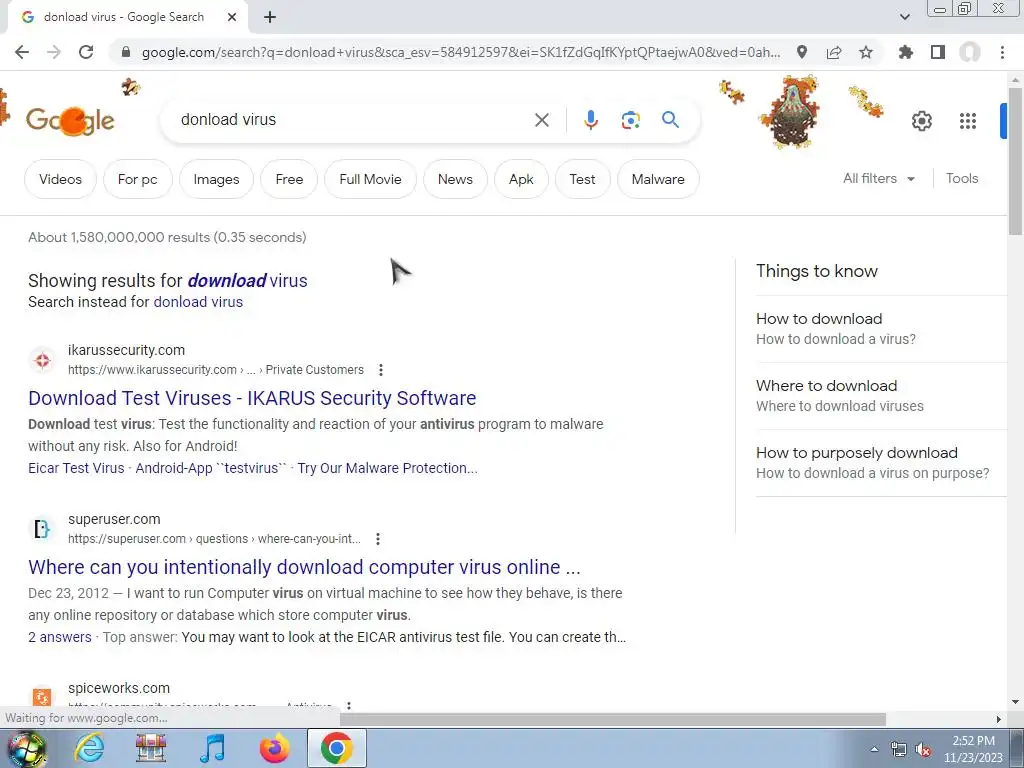Open Google quick settings gear
Image resolution: width=1024 pixels, height=768 pixels.
pos(921,121)
